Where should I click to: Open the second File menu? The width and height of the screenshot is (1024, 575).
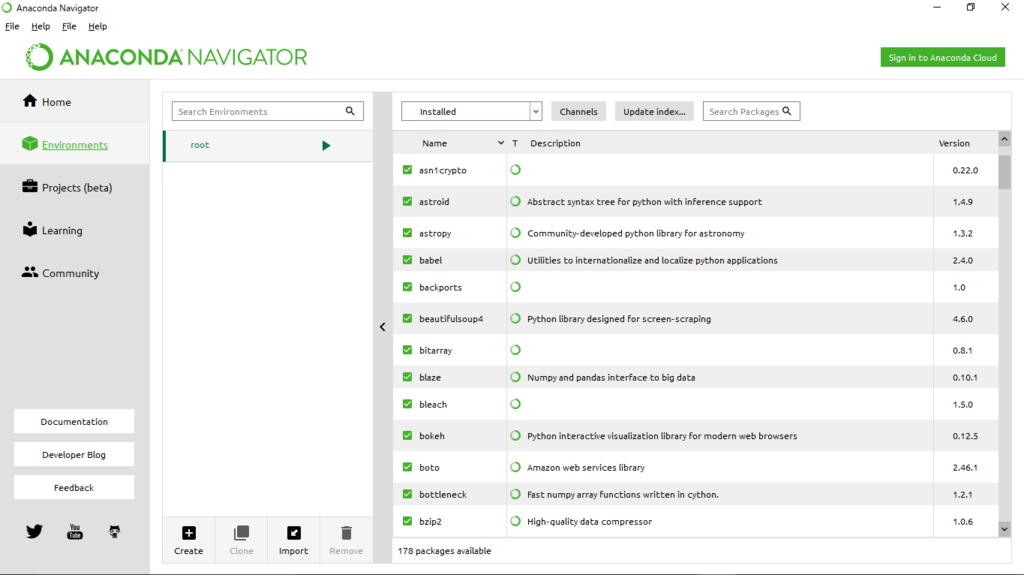(69, 26)
